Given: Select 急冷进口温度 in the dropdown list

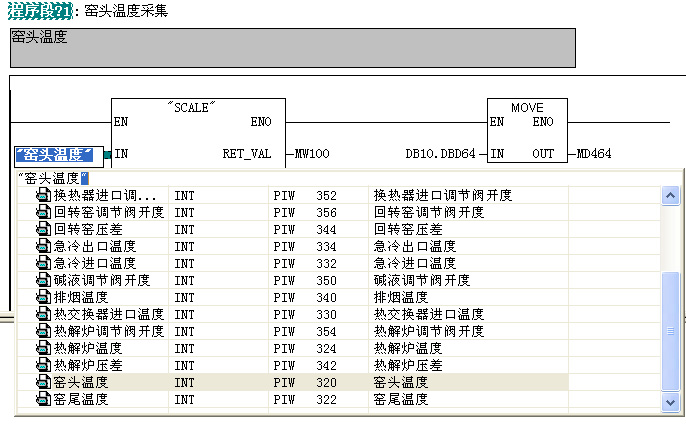Looking at the screenshot, I should tap(94, 263).
